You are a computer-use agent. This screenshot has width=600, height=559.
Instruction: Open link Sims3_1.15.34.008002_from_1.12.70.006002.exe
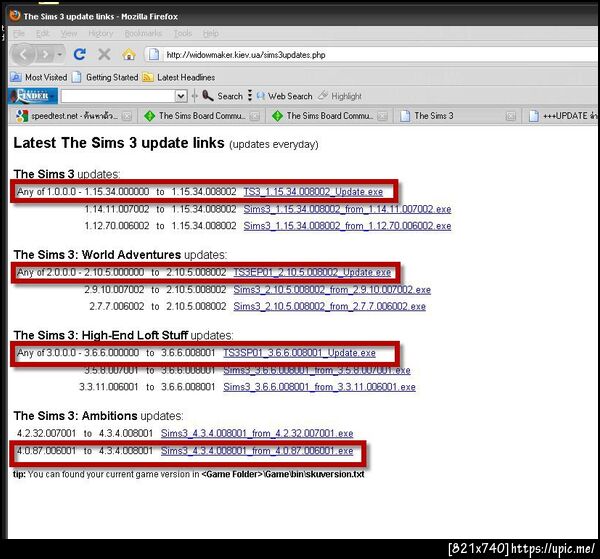click(347, 226)
